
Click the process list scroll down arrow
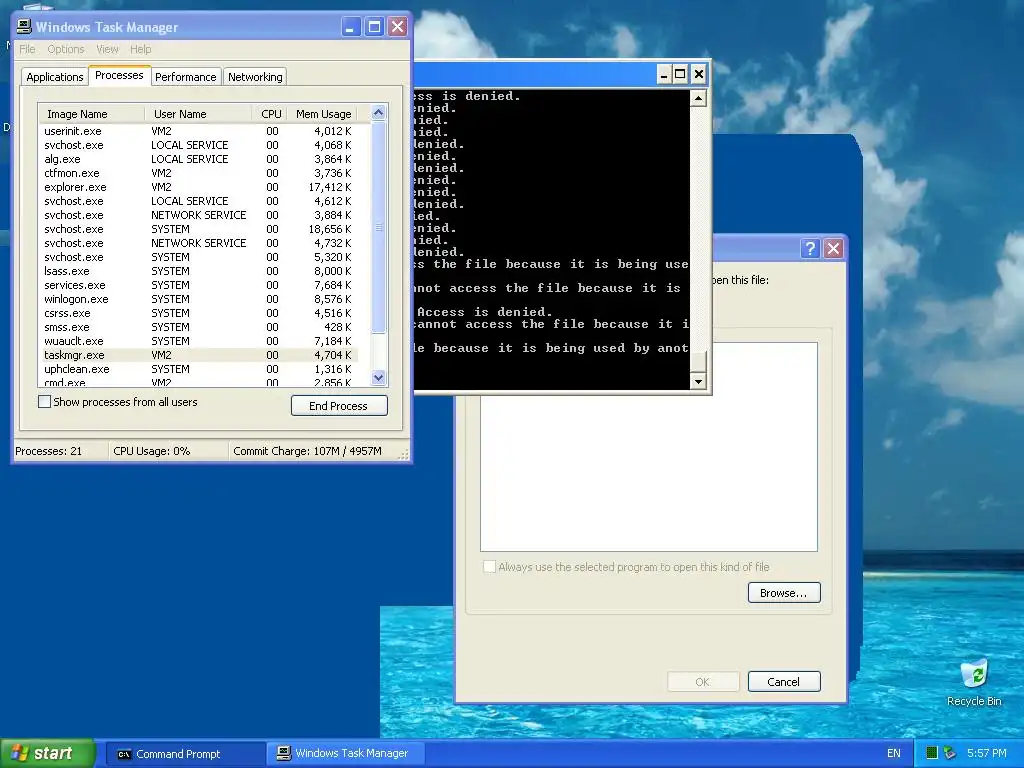pyautogui.click(x=379, y=377)
